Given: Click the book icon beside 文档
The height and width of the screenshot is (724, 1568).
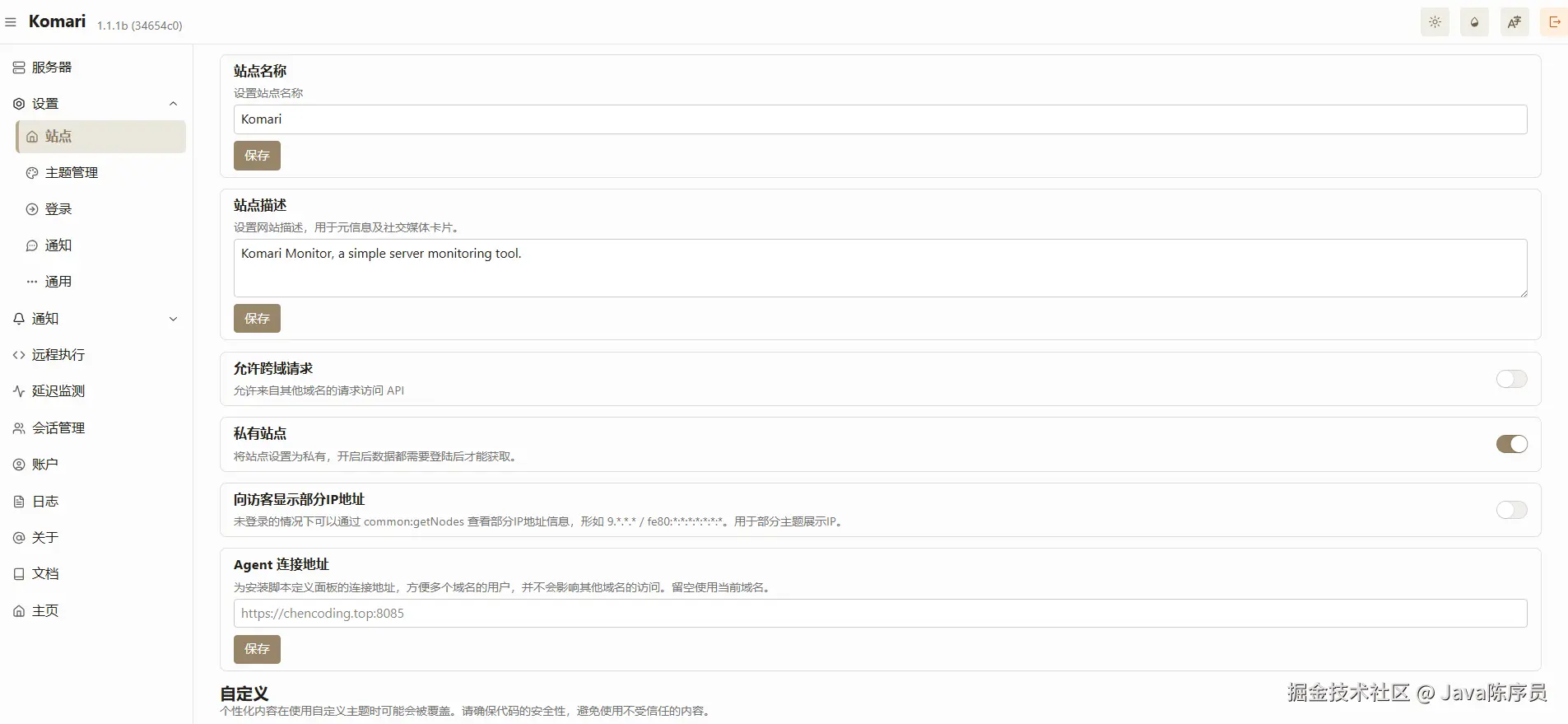Looking at the screenshot, I should point(19,574).
